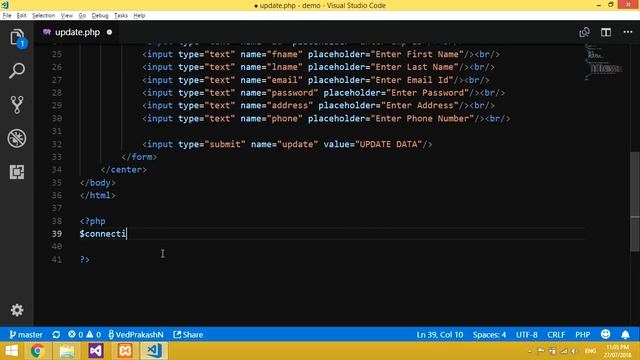
Task: Click </form> tag on line 33
Action: point(139,157)
